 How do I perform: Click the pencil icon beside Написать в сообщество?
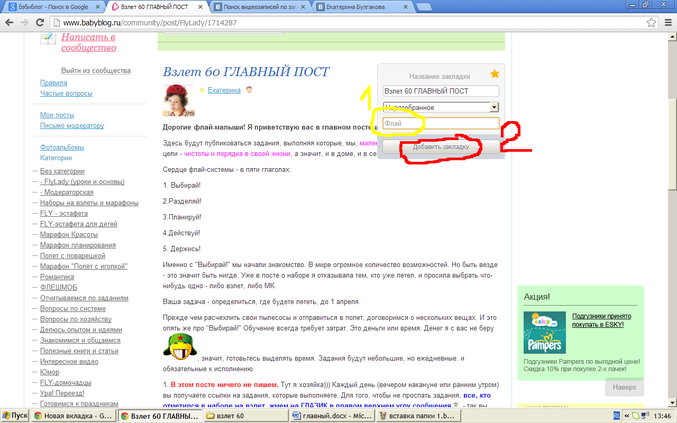tap(47, 37)
